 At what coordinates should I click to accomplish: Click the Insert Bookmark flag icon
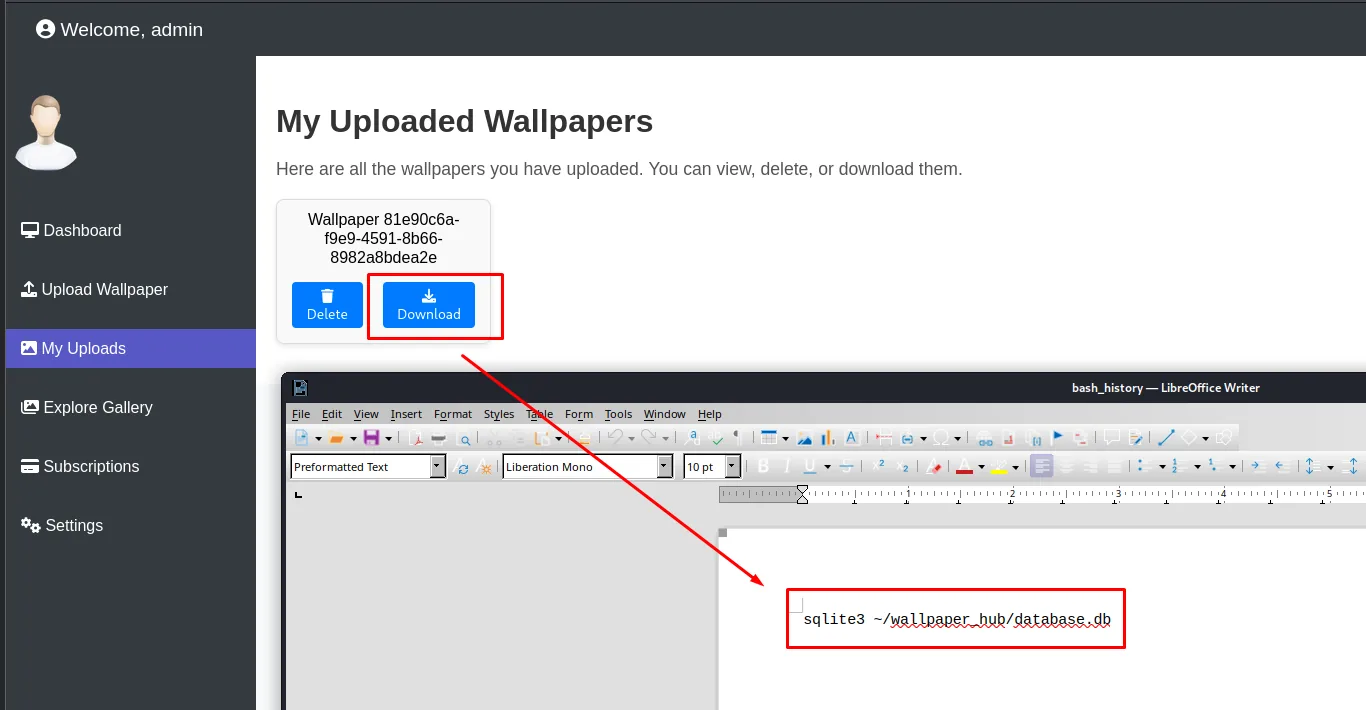click(1058, 436)
